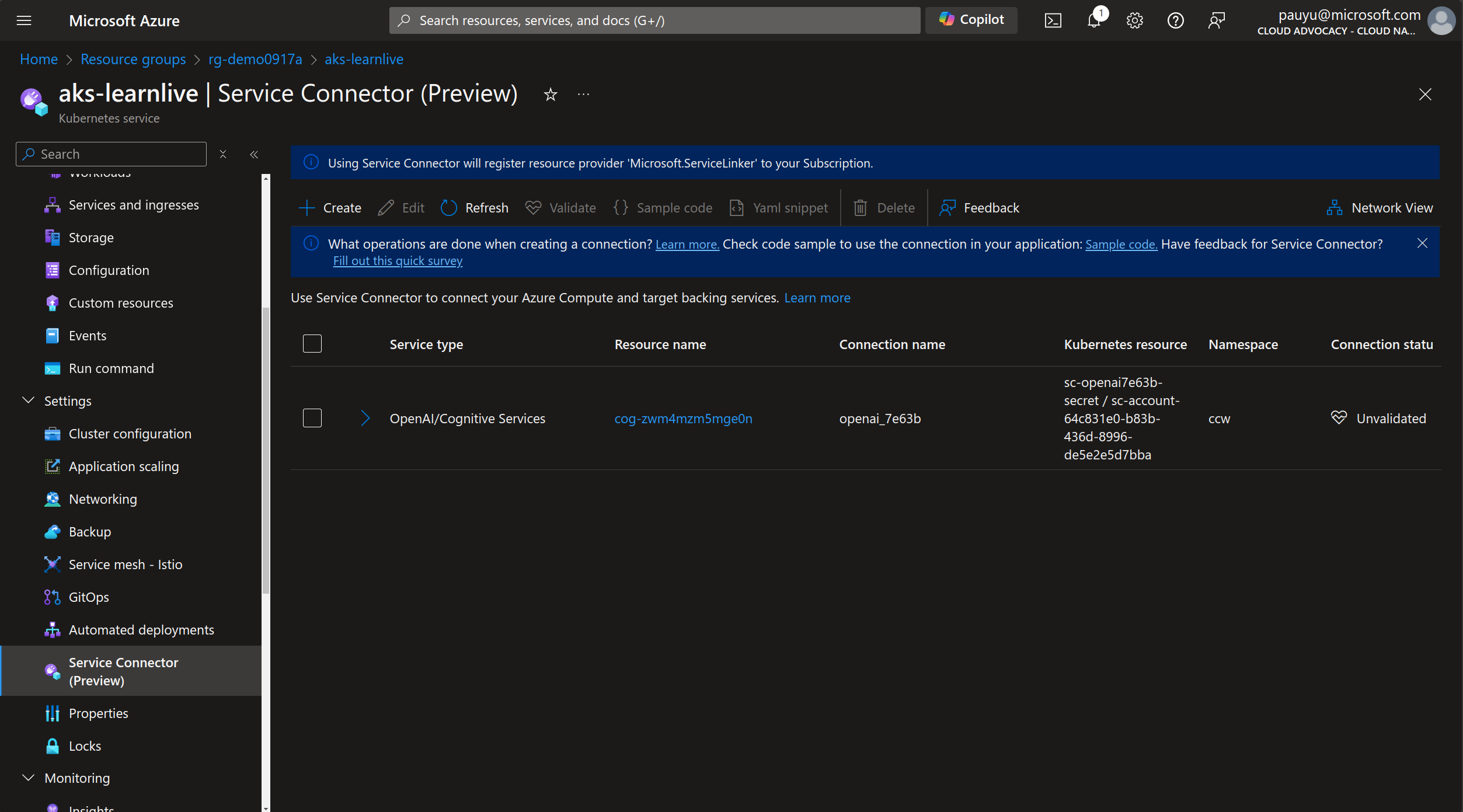Open notifications bell
The width and height of the screenshot is (1463, 812).
(x=1094, y=20)
